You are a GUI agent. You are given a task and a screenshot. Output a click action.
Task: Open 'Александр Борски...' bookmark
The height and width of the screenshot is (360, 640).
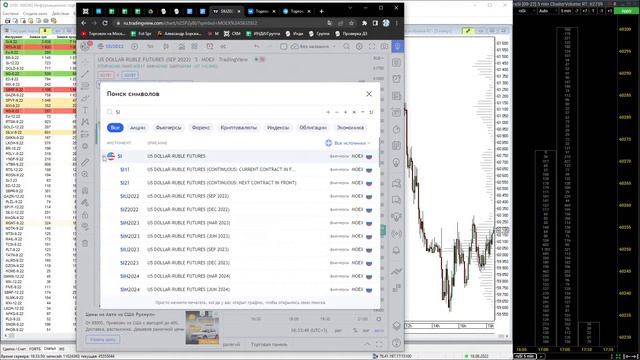pos(180,34)
